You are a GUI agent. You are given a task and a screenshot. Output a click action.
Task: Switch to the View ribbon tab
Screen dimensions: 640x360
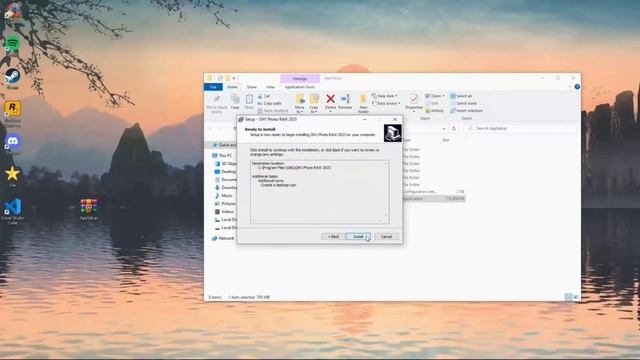point(270,87)
